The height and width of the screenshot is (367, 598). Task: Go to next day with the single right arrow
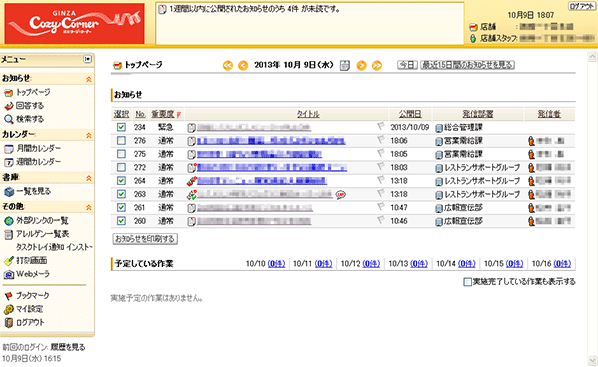[362, 66]
